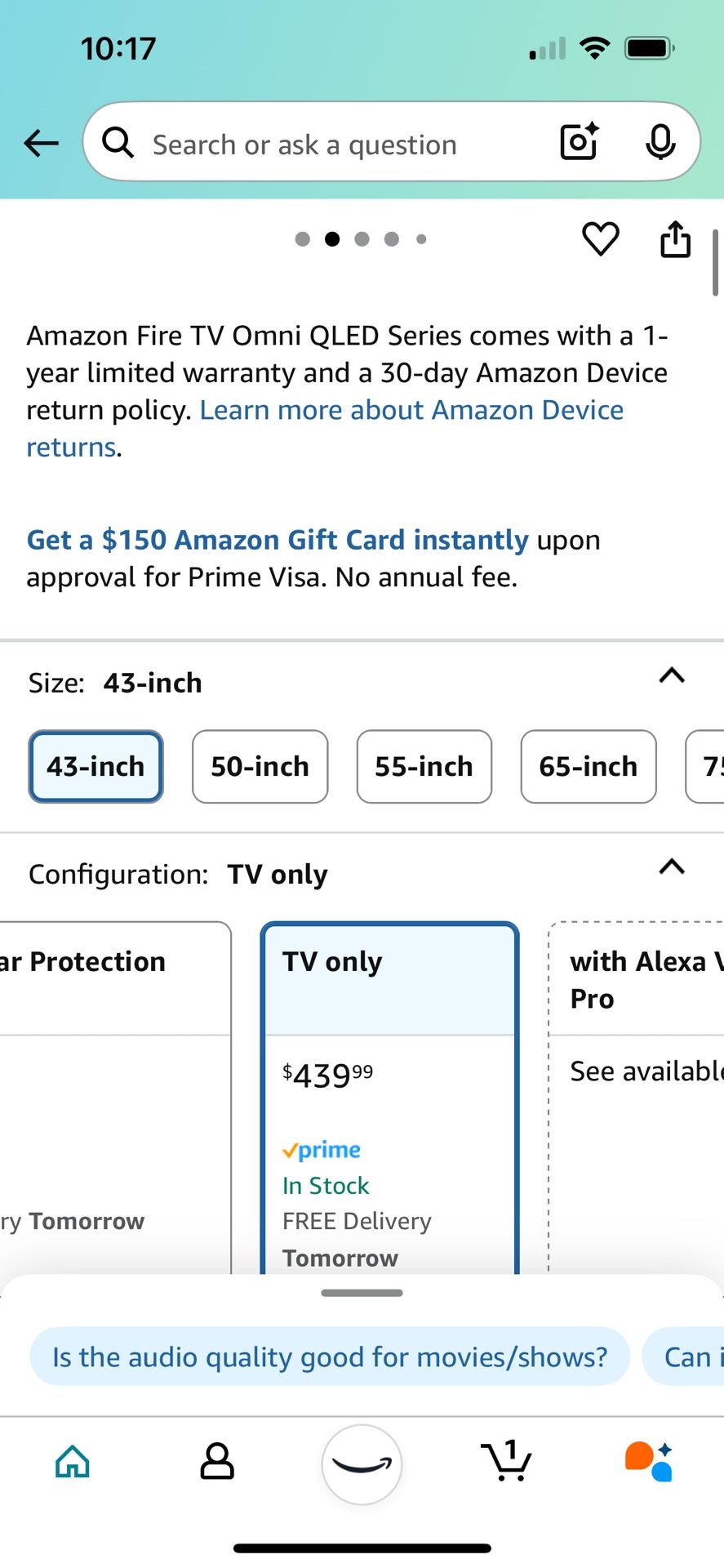Image resolution: width=724 pixels, height=1568 pixels.
Task: Share this product listing
Action: 674,239
